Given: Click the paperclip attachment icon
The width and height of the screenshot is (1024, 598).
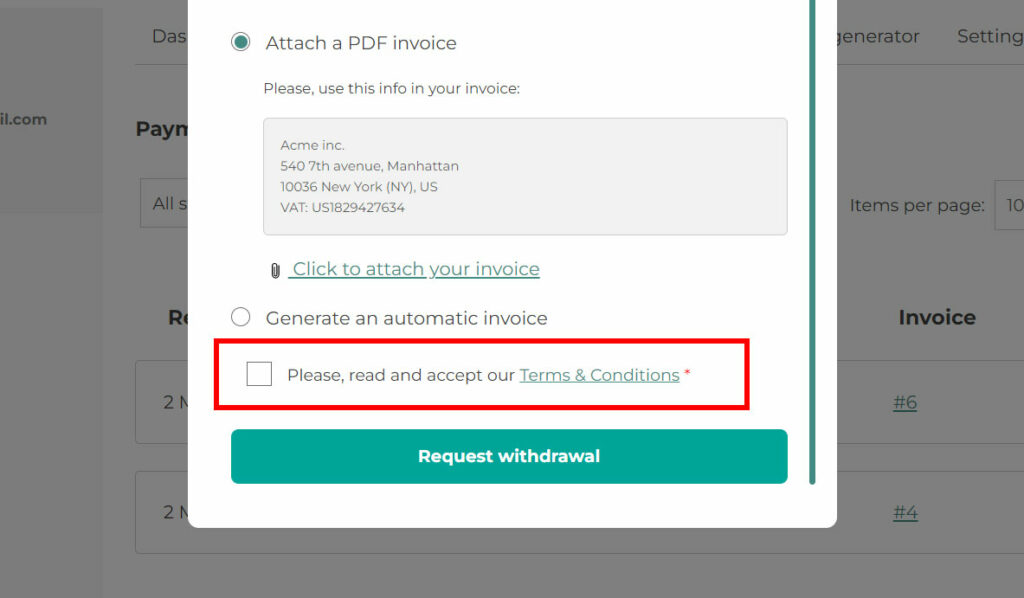Looking at the screenshot, I should [x=275, y=270].
